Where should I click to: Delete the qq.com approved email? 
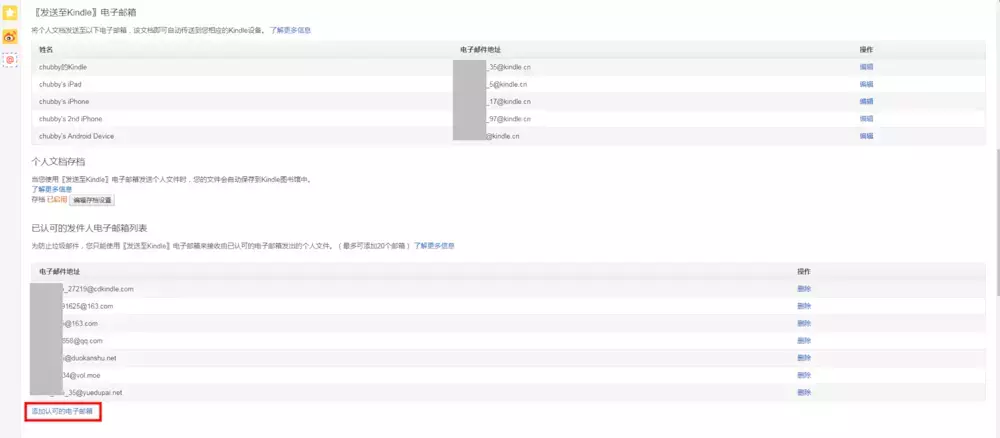click(x=804, y=340)
